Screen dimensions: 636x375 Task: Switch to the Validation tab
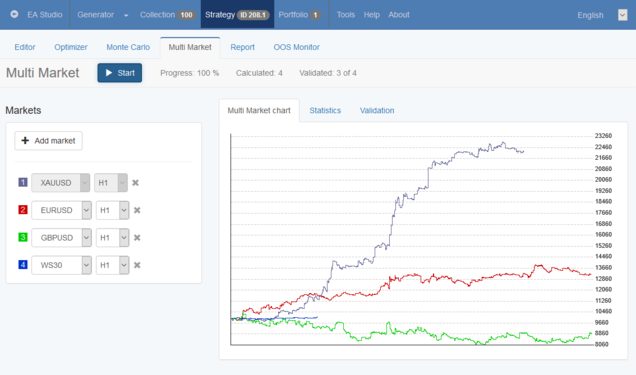click(377, 110)
